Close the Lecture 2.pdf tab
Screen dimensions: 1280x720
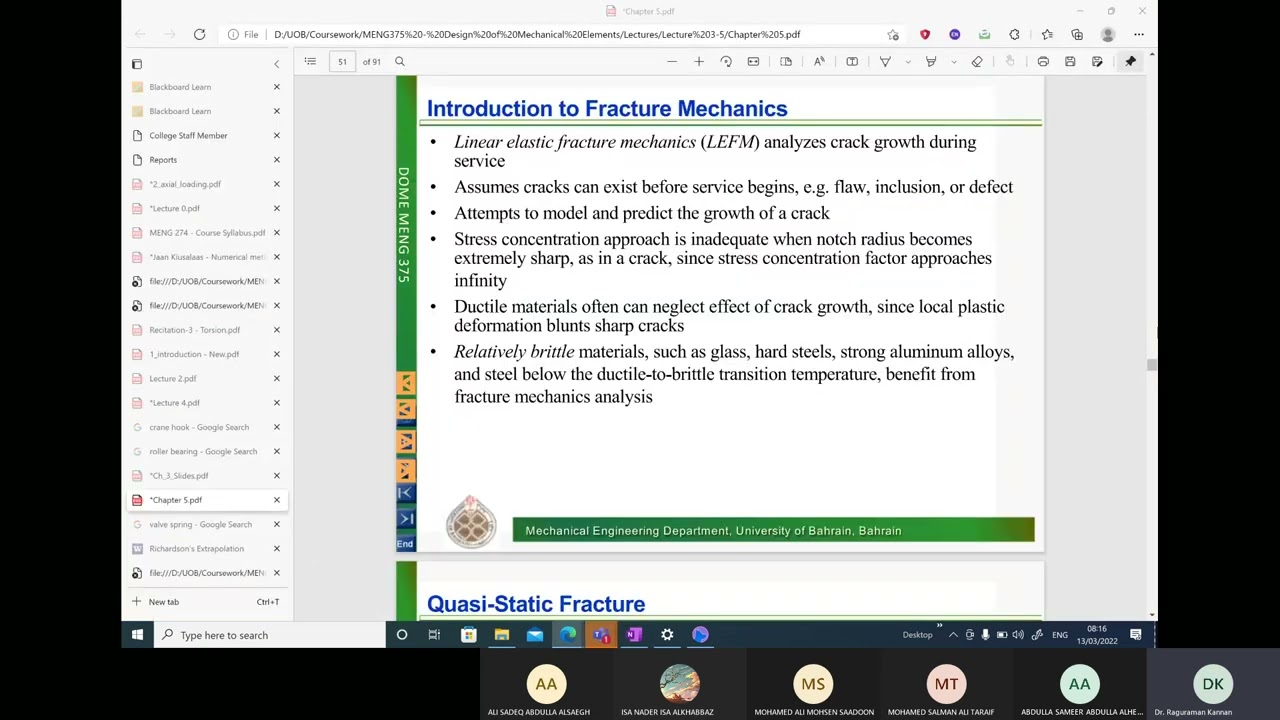click(277, 378)
